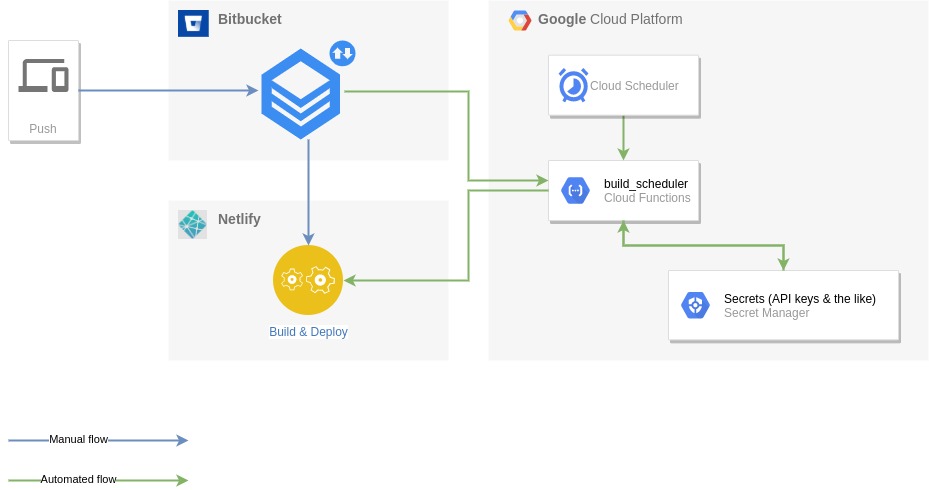Click the Bitbucket heading text
The width and height of the screenshot is (929, 490).
tap(249, 19)
